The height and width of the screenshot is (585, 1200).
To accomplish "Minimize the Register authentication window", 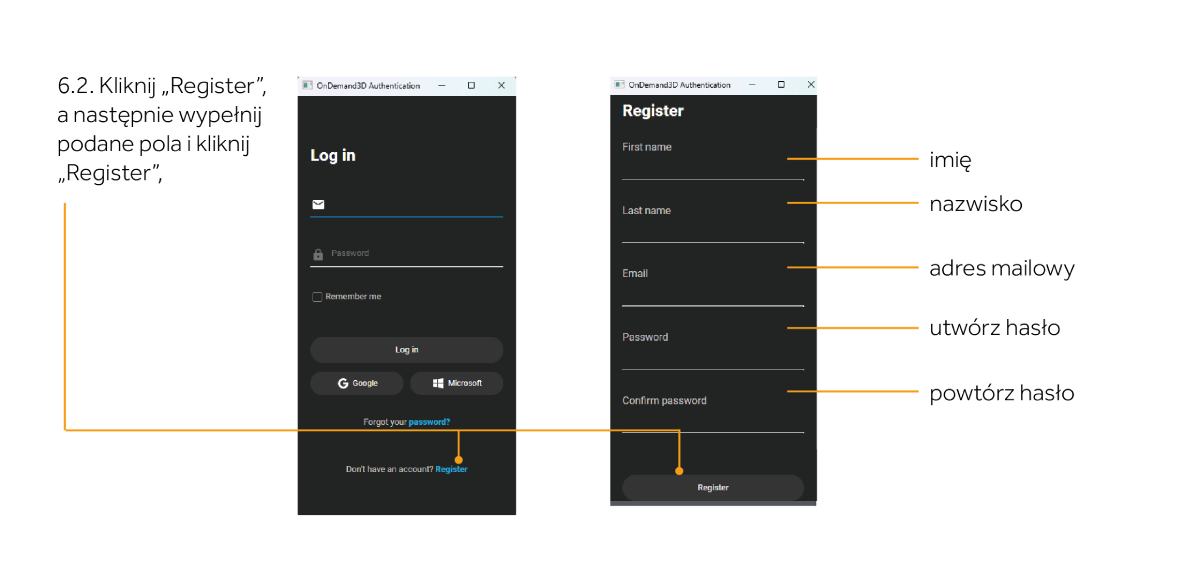I will 753,85.
